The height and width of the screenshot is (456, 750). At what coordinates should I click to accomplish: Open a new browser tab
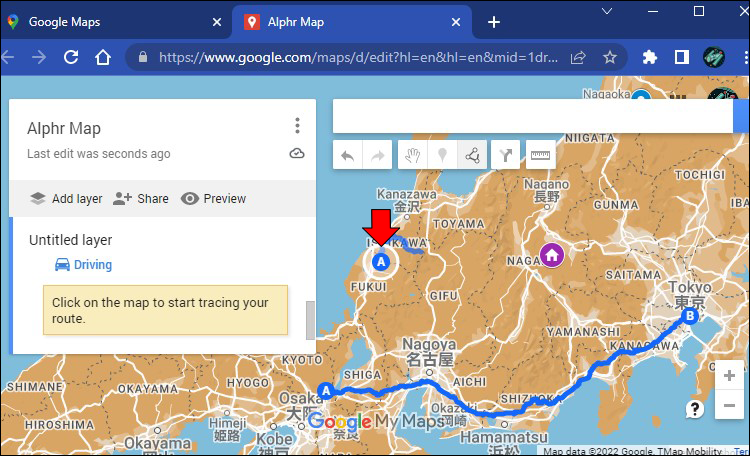tap(494, 22)
